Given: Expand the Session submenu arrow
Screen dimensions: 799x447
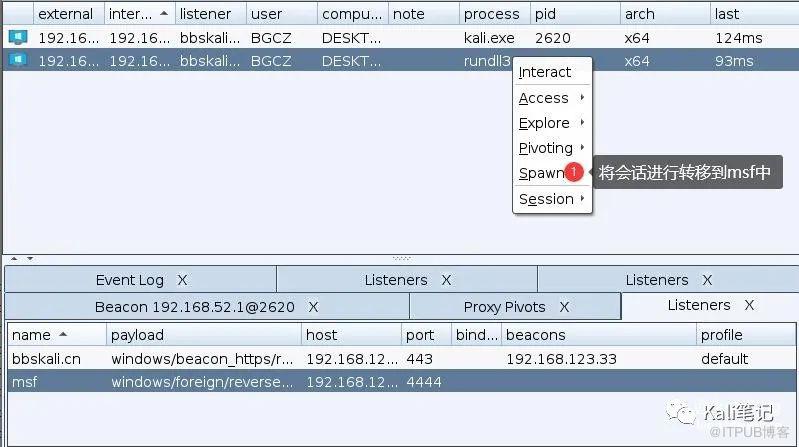Looking at the screenshot, I should click(582, 198).
